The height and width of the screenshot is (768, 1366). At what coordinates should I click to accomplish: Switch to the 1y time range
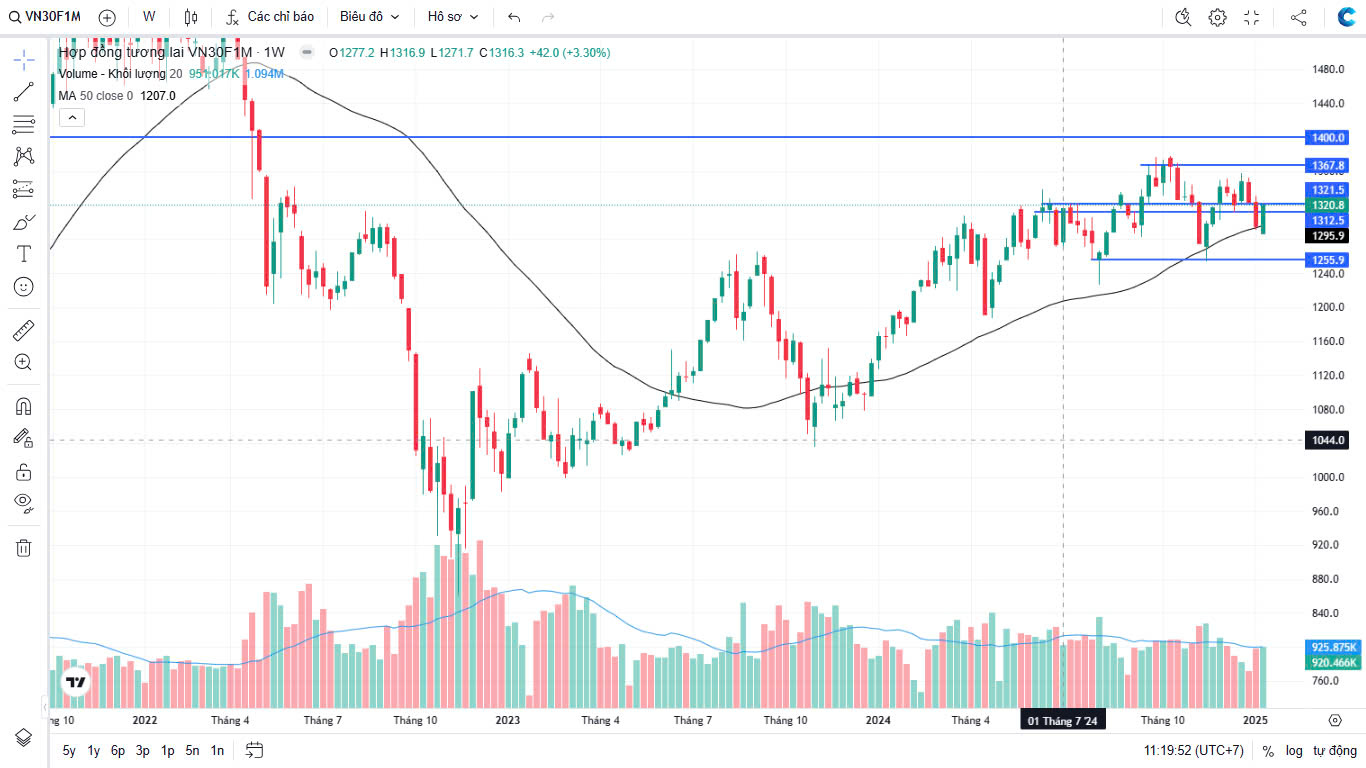pos(93,750)
